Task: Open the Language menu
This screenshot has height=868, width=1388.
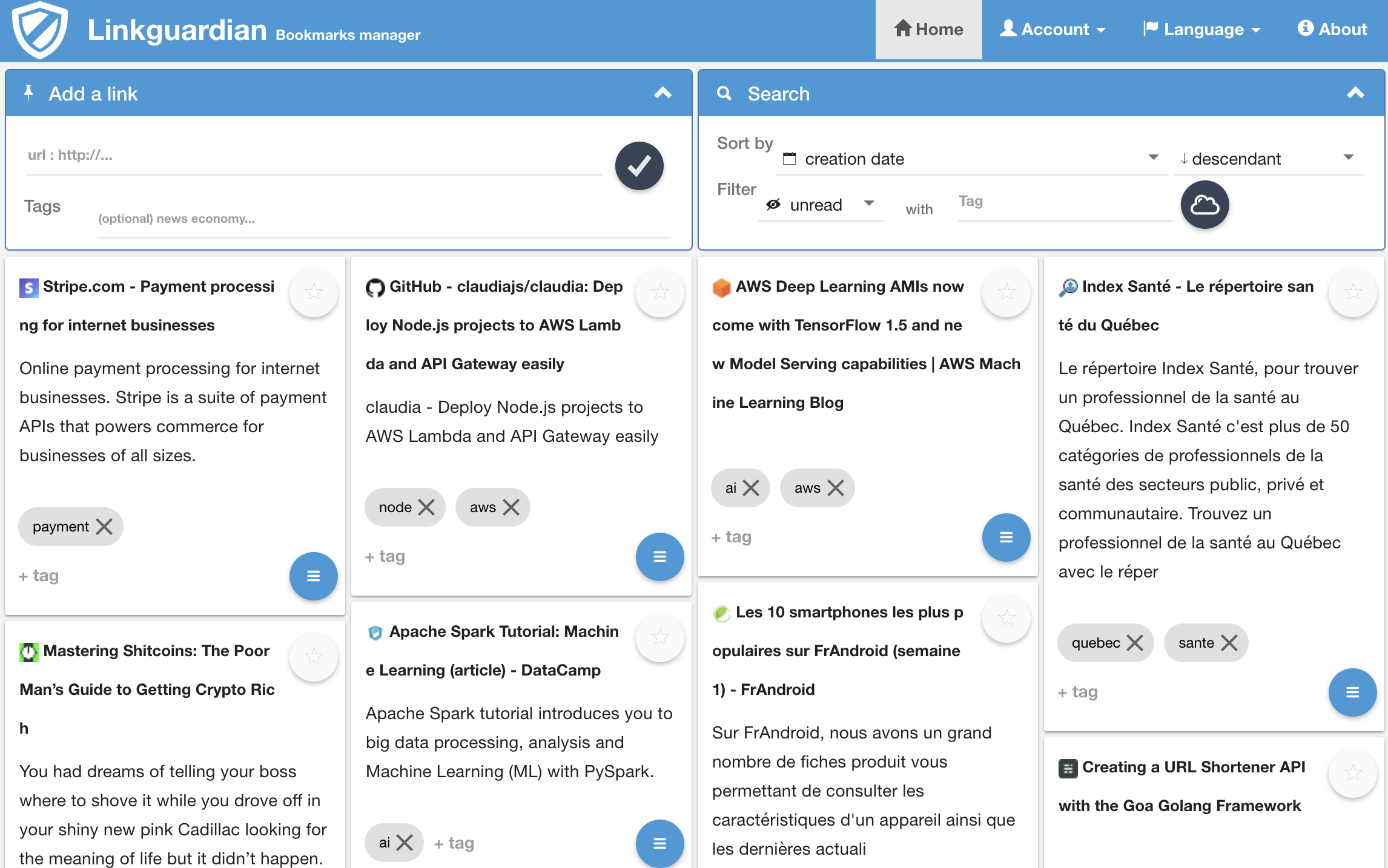Action: click(x=1201, y=29)
